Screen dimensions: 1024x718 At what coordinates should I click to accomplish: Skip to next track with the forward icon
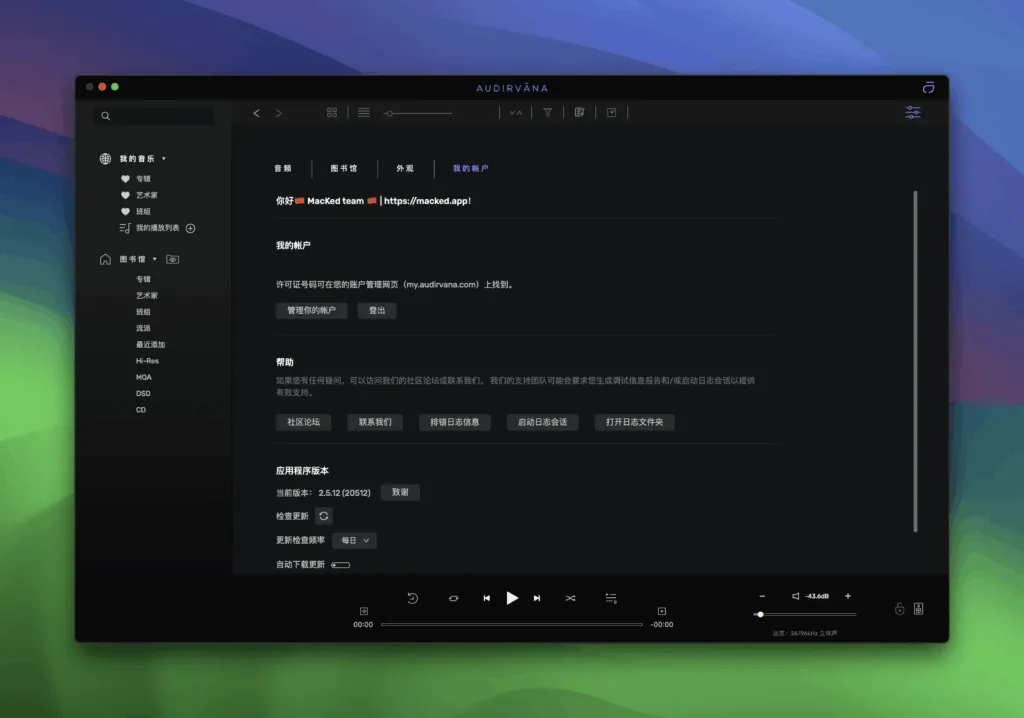[x=537, y=598]
